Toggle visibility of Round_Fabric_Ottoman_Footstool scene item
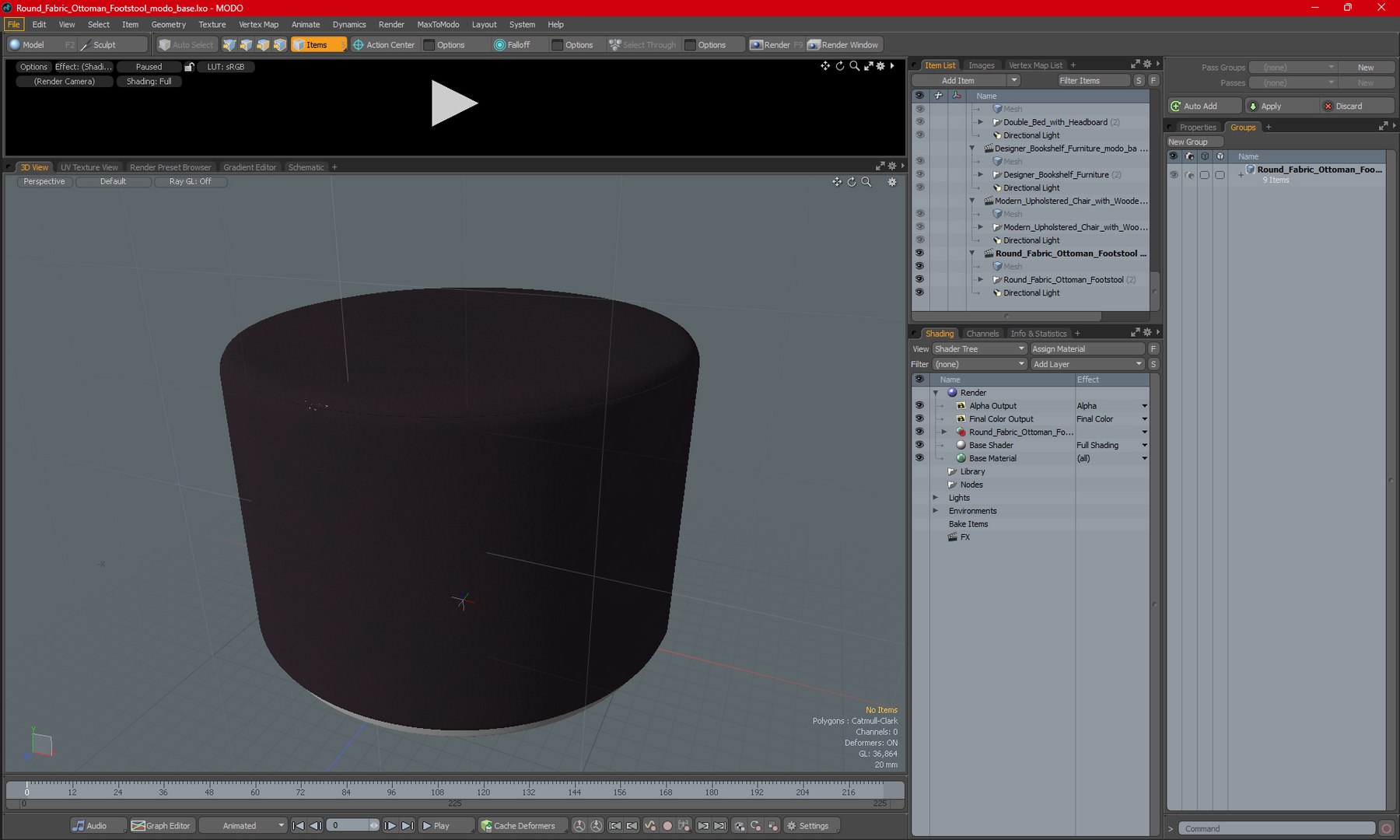This screenshot has width=1400, height=840. coord(919,254)
